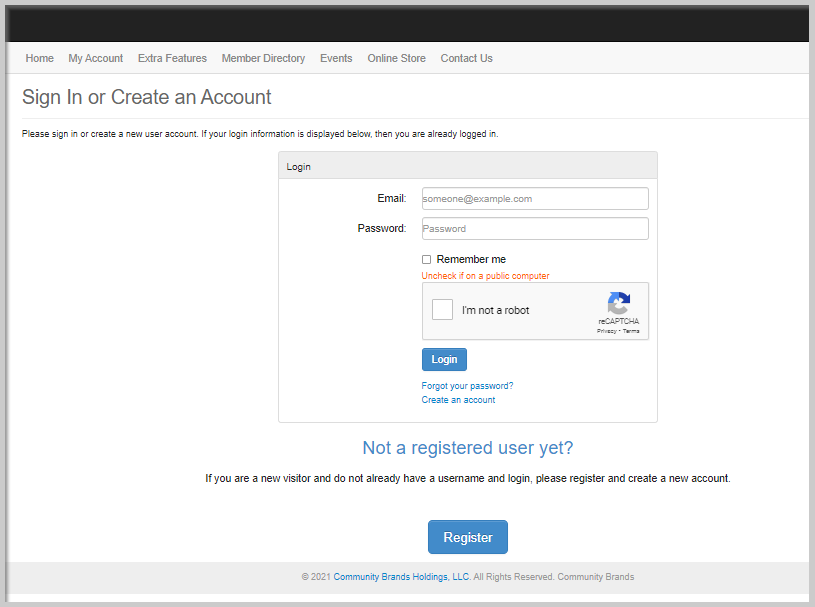Open the My Account menu item
This screenshot has height=607, width=815.
95,58
